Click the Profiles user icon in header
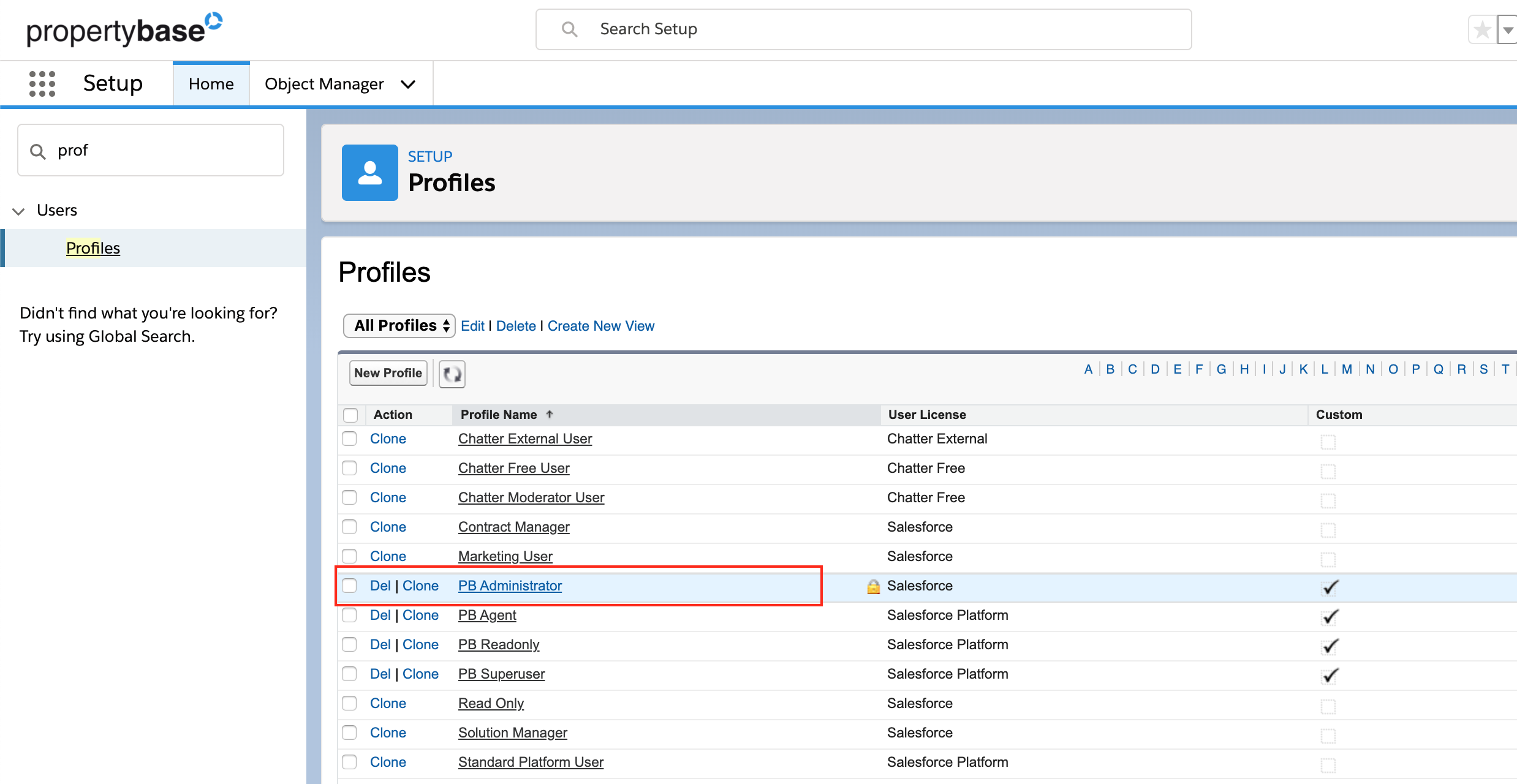The width and height of the screenshot is (1517, 784). (369, 173)
